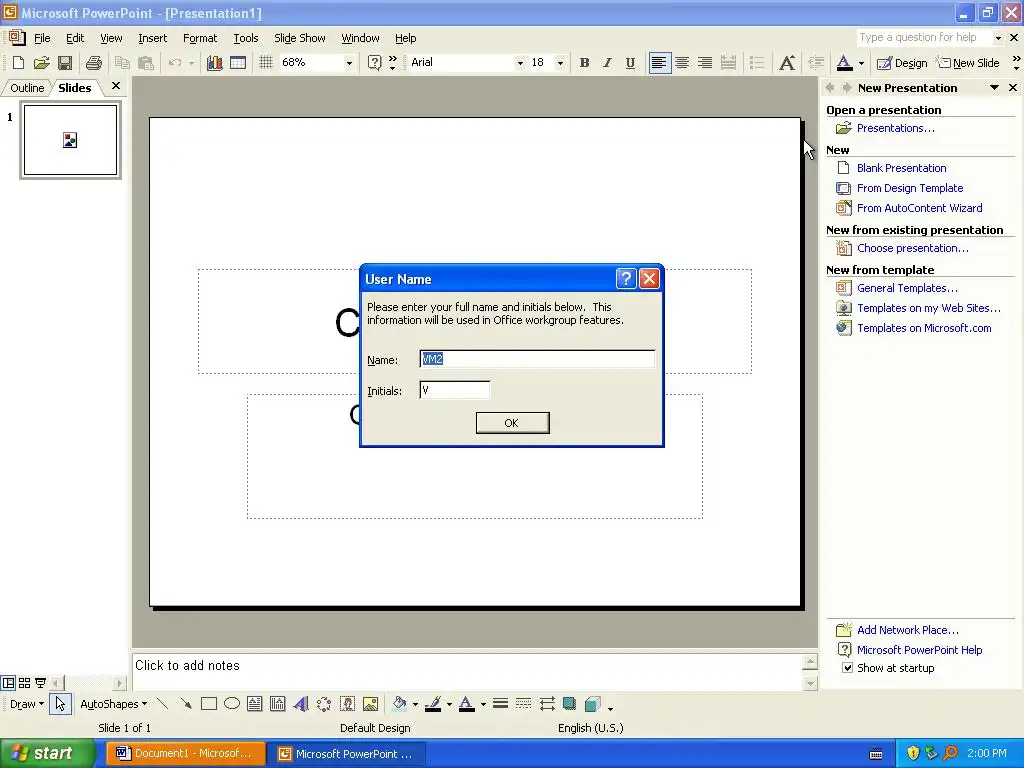
Task: Uncheck Show at startup checkbox
Action: pos(847,668)
